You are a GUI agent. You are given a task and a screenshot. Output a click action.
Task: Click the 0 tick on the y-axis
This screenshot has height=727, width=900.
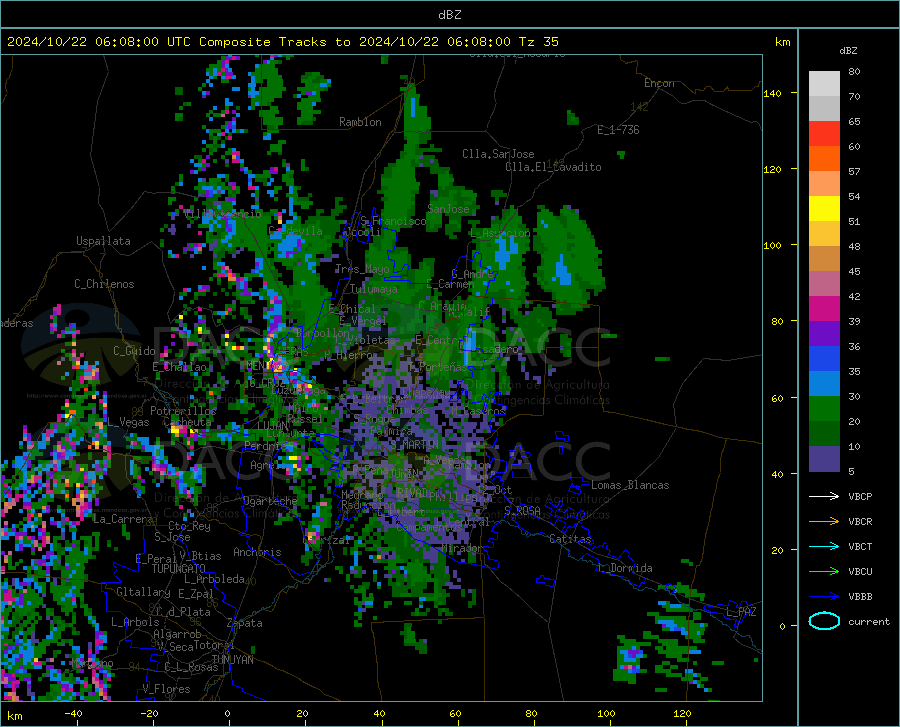click(x=782, y=626)
